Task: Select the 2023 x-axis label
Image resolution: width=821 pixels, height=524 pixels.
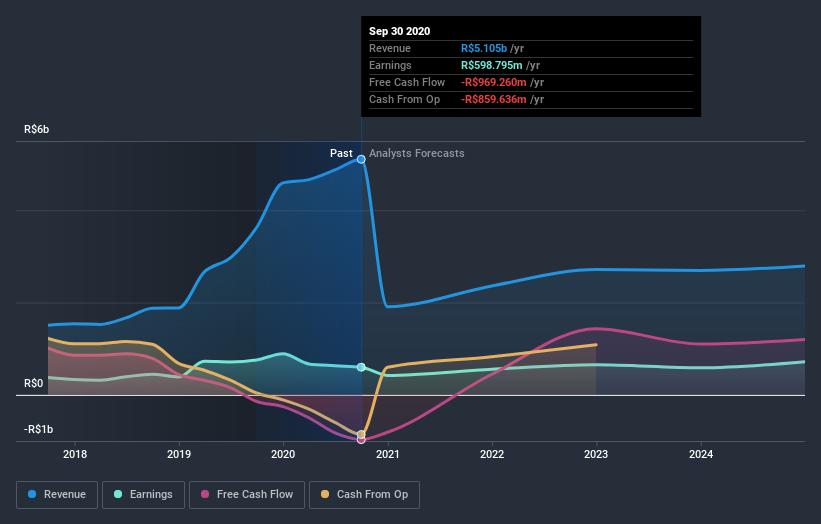Action: click(596, 454)
